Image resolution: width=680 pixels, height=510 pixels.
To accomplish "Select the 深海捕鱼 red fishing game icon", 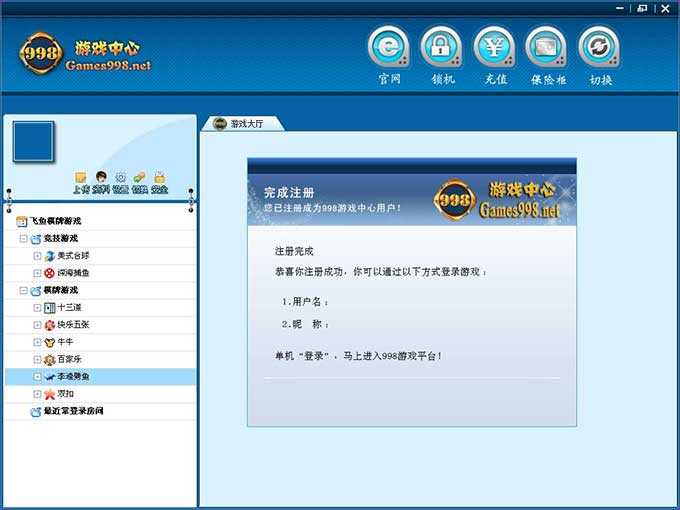I will (49, 273).
